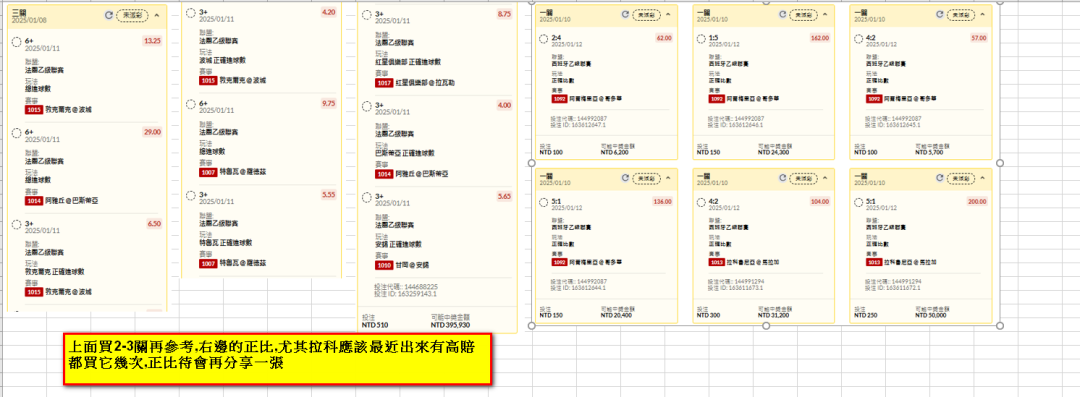
Task: Click refresh icon on the 200.00 odds slip
Action: pos(938,178)
